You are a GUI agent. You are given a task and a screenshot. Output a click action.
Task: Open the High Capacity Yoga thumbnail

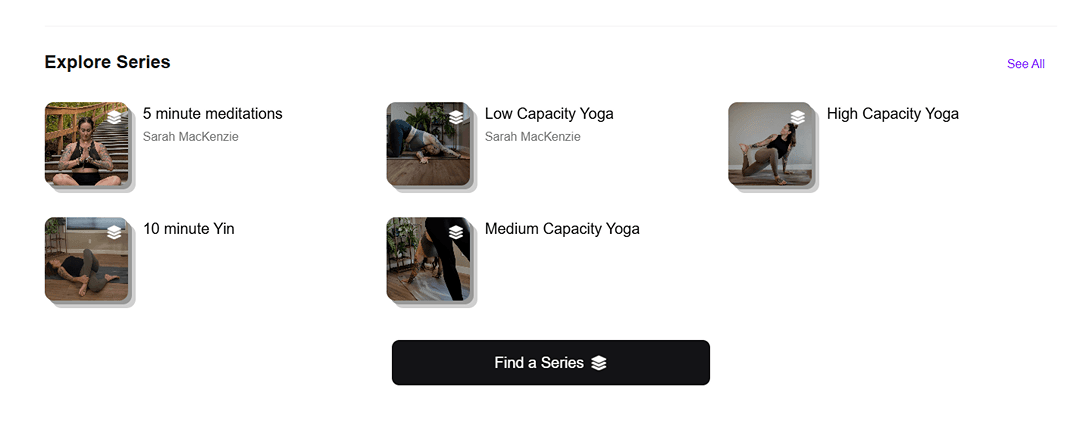coord(770,145)
